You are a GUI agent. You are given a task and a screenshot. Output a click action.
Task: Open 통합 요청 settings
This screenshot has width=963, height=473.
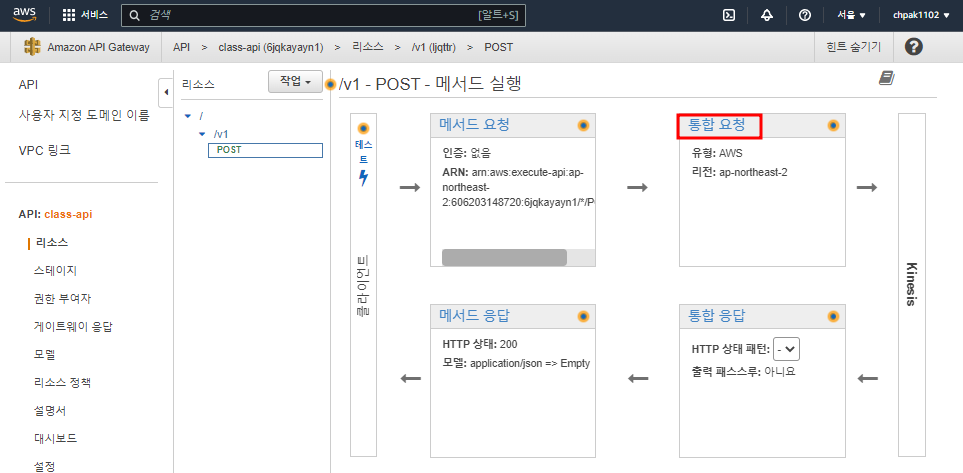717,125
